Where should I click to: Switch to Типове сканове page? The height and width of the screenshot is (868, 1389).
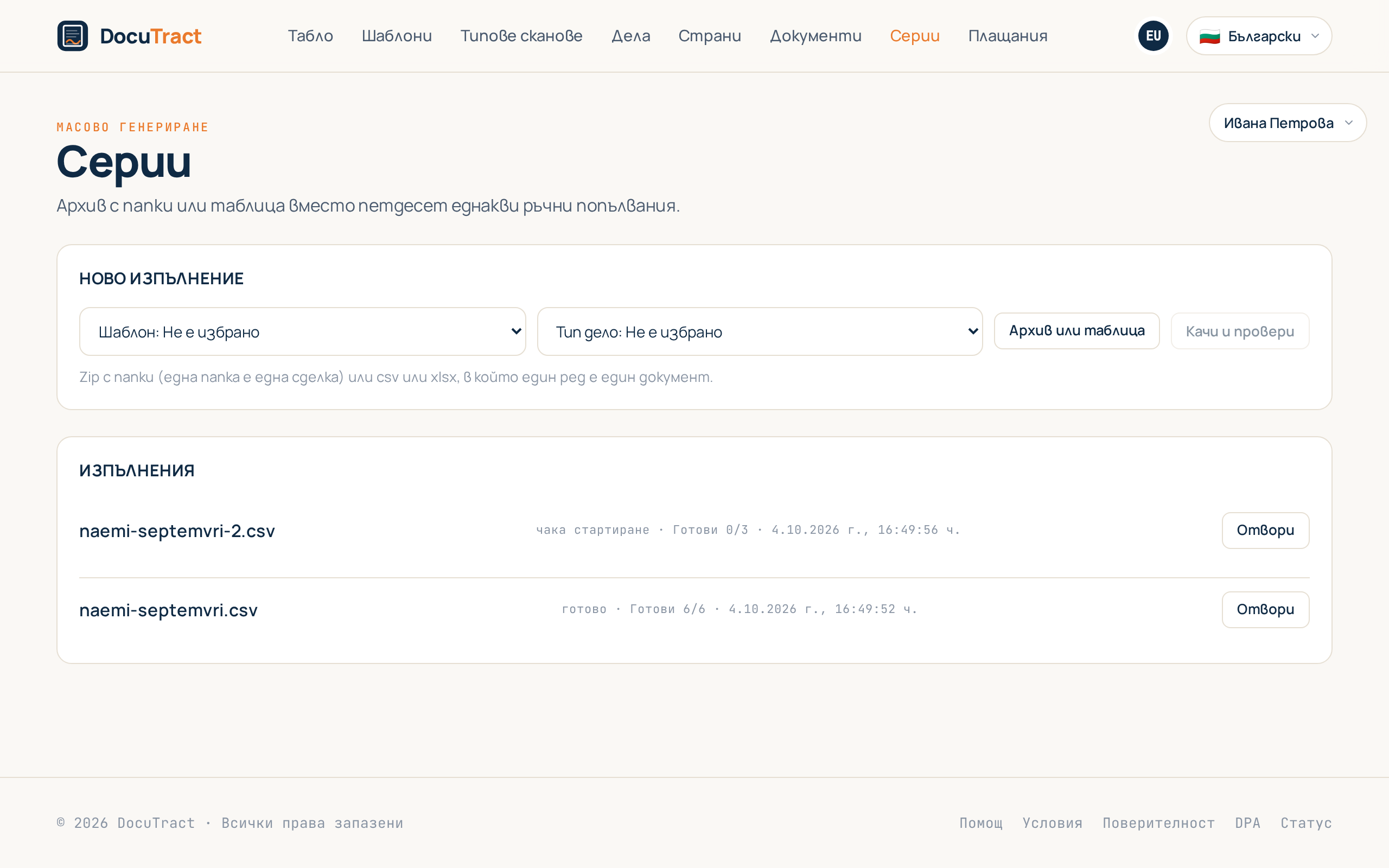coord(521,36)
